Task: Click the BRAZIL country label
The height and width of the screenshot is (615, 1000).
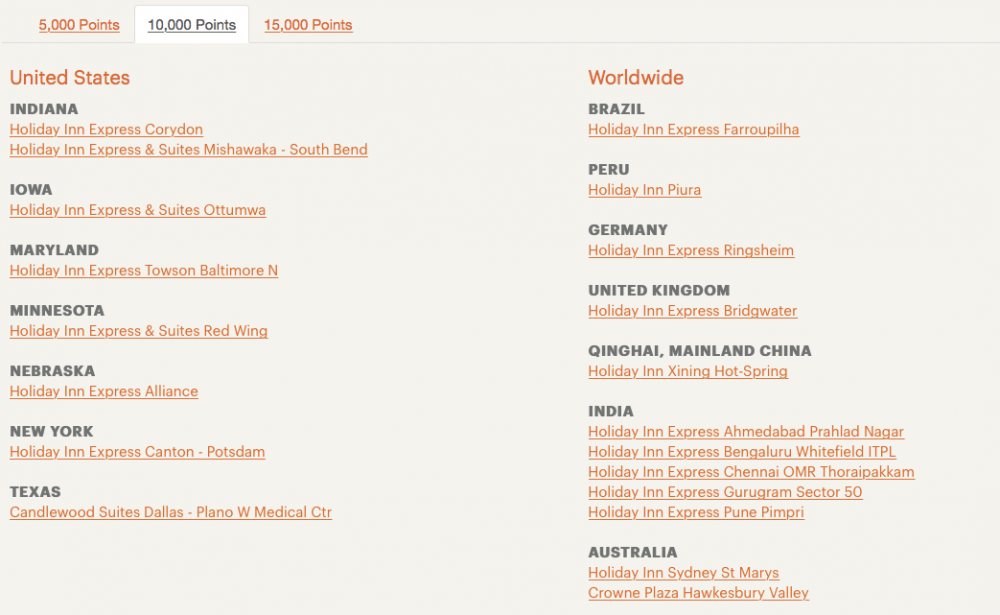Action: pyautogui.click(x=616, y=109)
